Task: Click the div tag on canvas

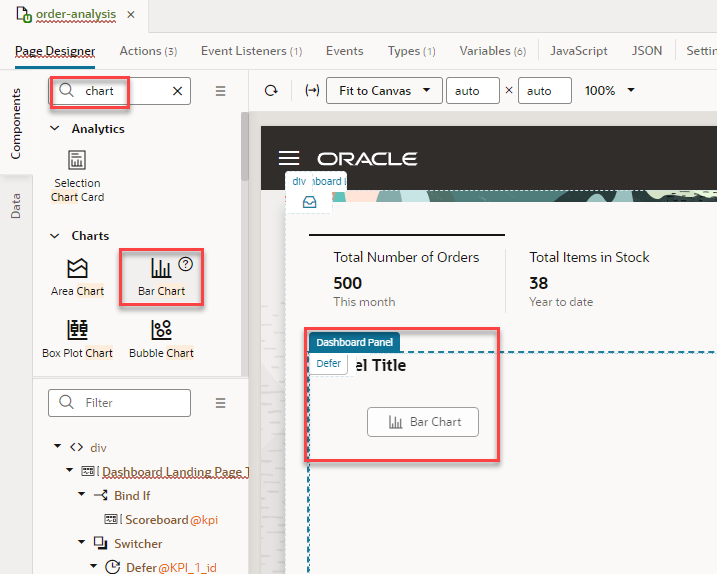Action: point(299,181)
